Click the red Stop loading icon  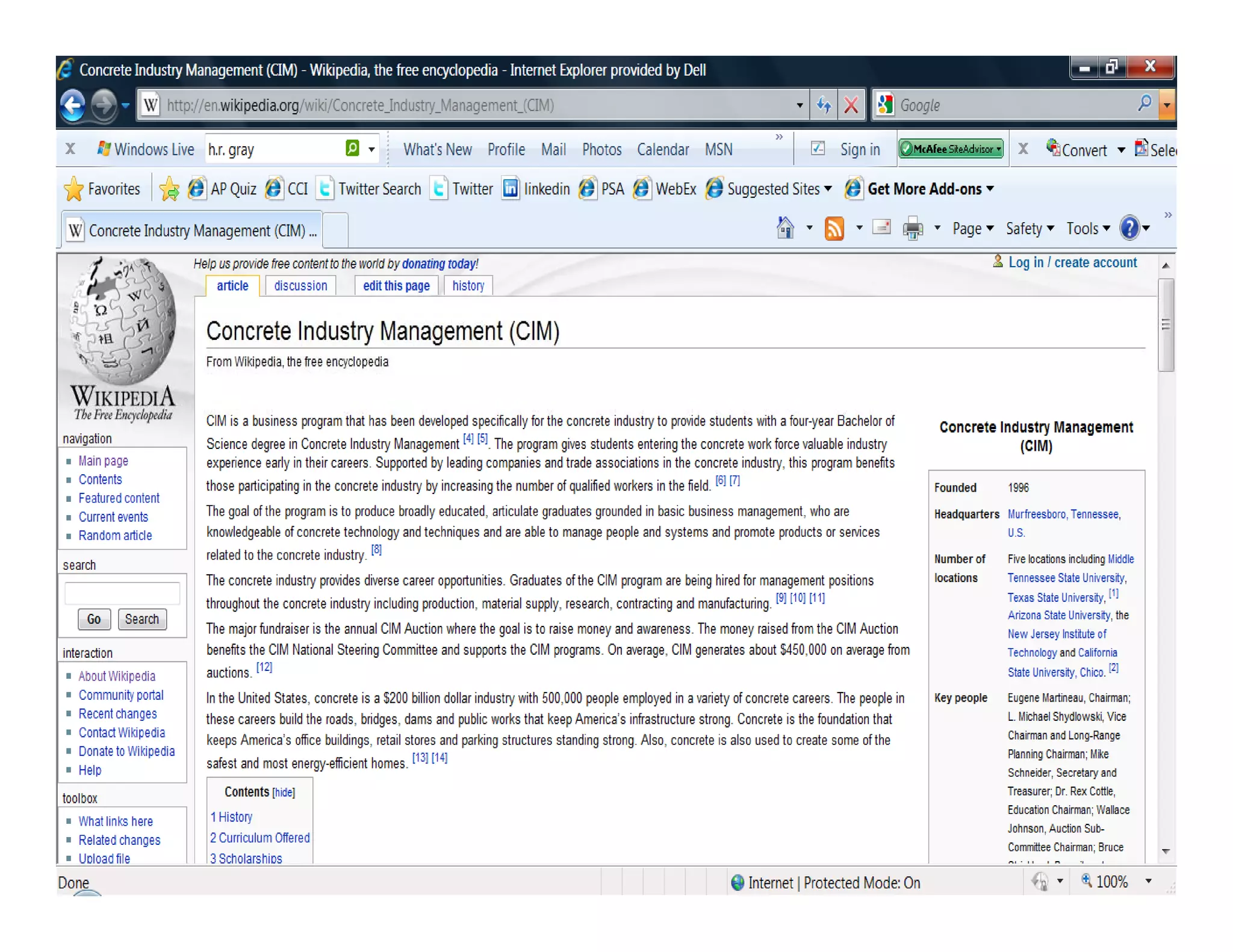851,106
